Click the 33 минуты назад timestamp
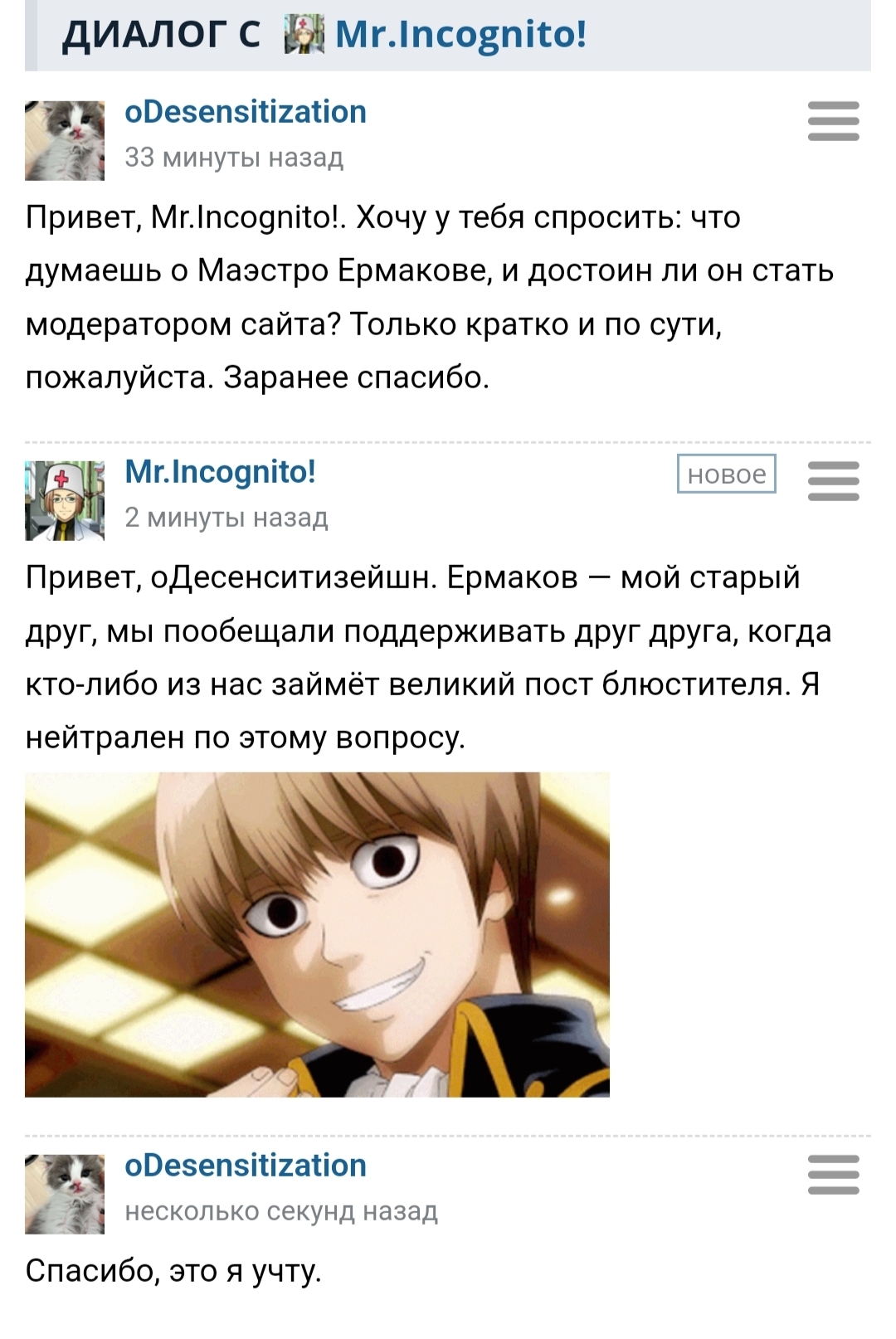Image resolution: width=896 pixels, height=1339 pixels. coord(234,158)
